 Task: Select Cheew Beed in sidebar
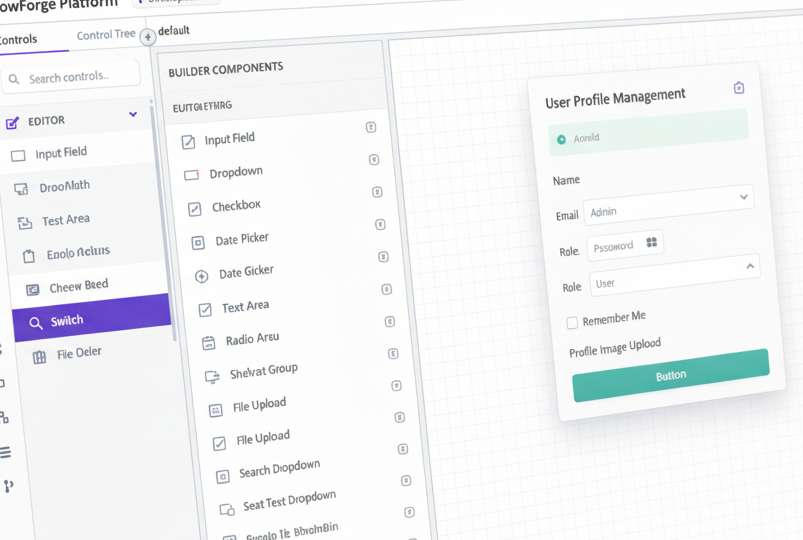click(x=79, y=286)
